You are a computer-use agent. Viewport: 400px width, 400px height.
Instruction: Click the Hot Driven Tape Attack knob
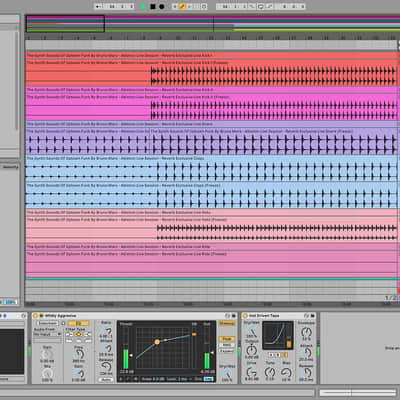tap(306, 352)
